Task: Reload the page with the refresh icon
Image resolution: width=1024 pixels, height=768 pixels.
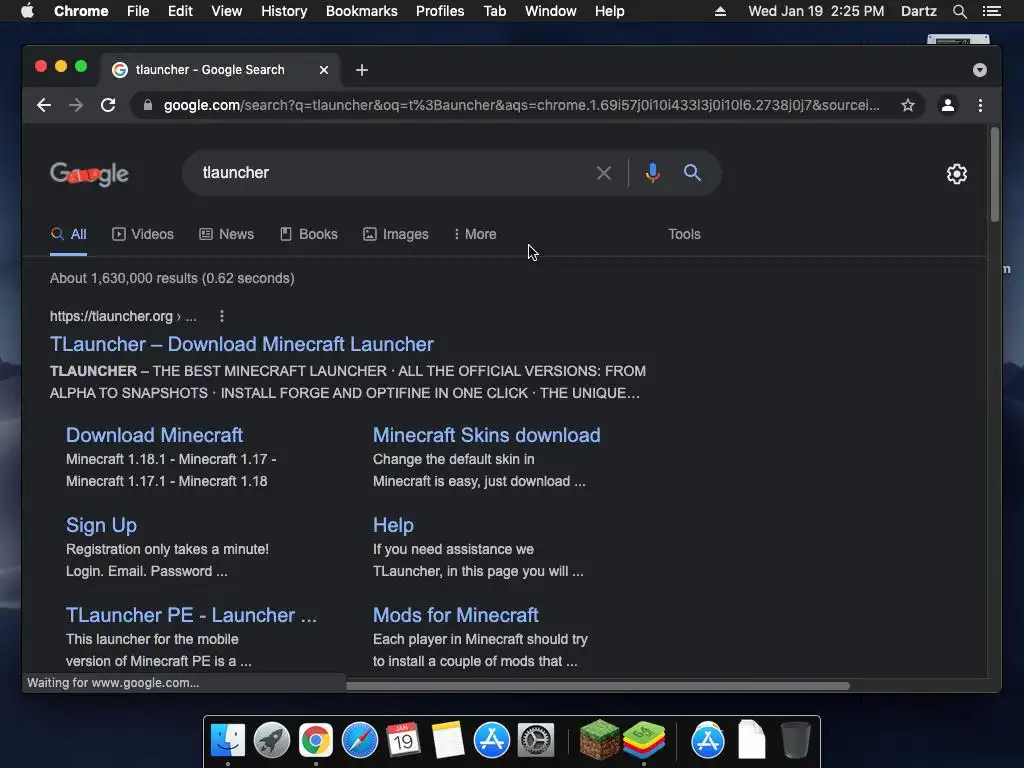Action: click(108, 105)
